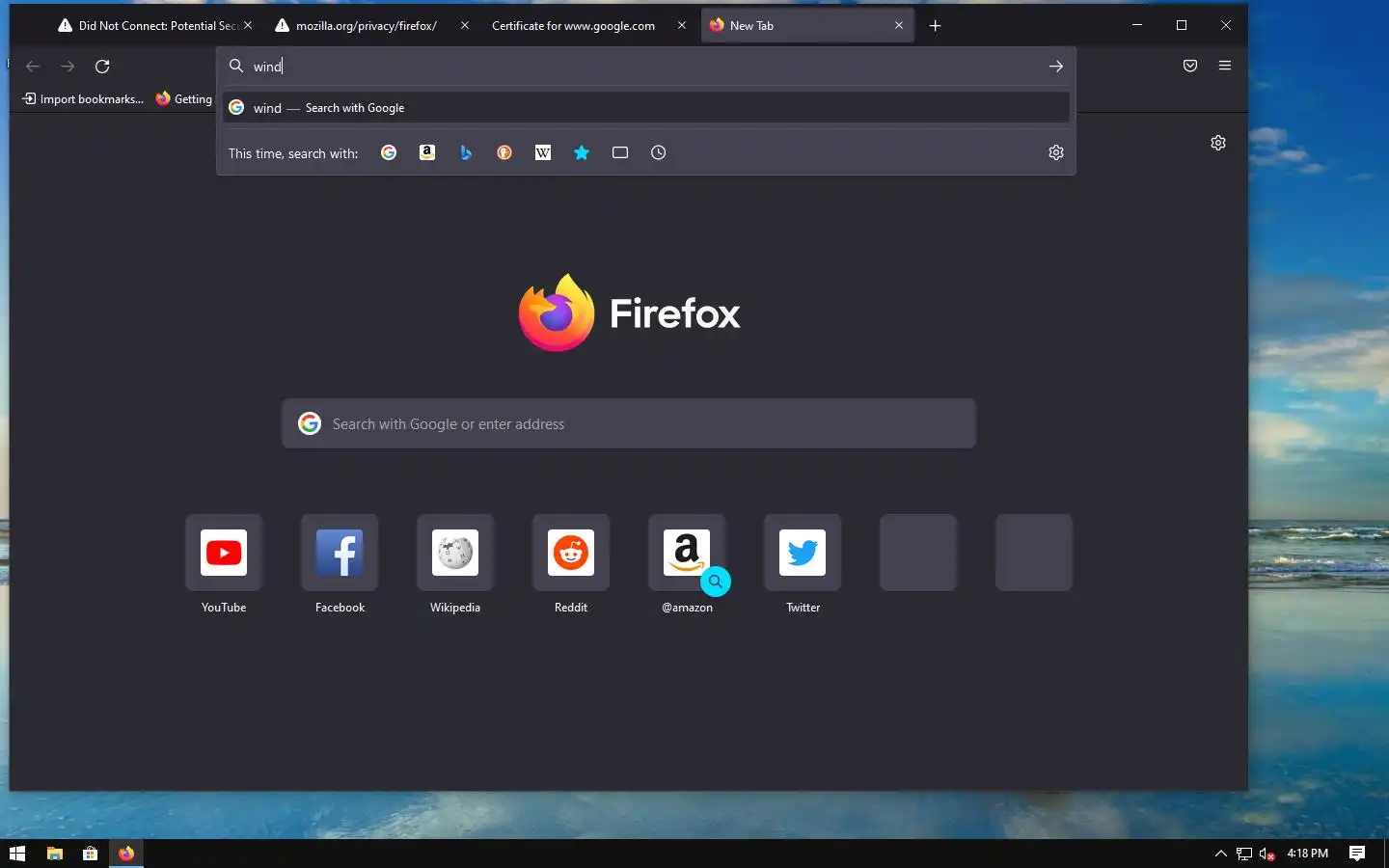Search this time with Google engine icon
Image resolution: width=1389 pixels, height=868 pixels.
389,152
